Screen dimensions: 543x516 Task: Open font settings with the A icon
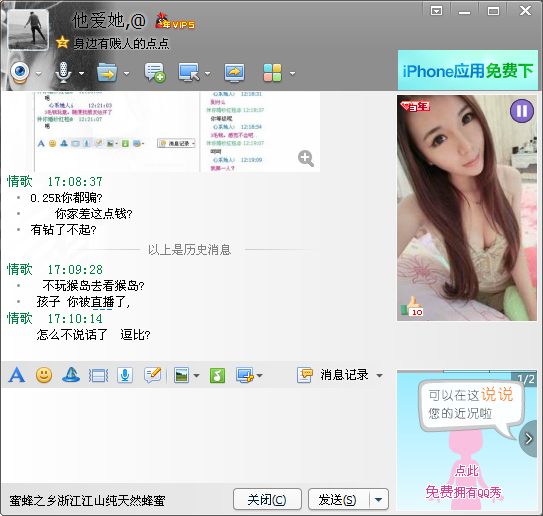pos(17,375)
